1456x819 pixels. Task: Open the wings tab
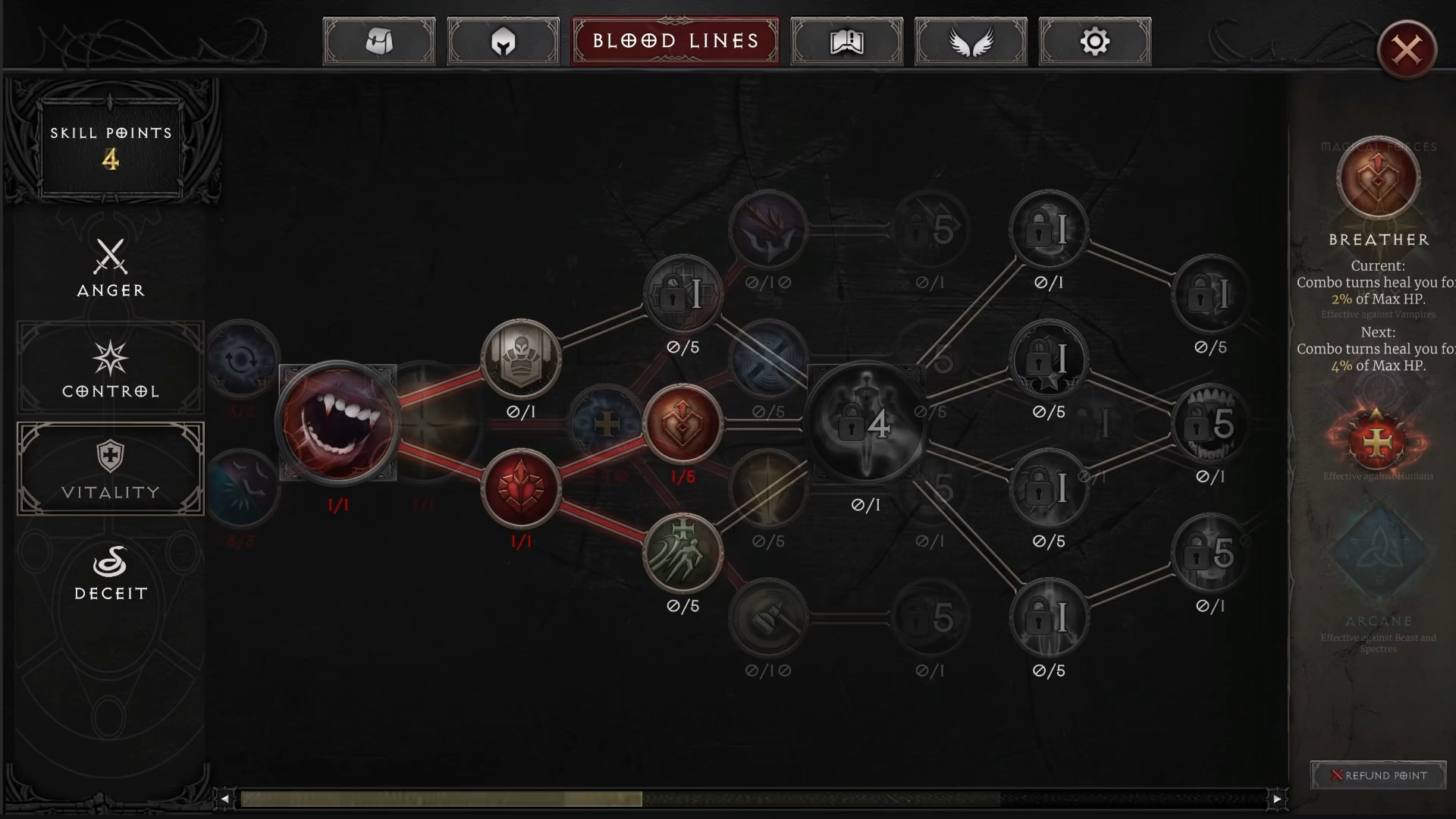pos(971,42)
